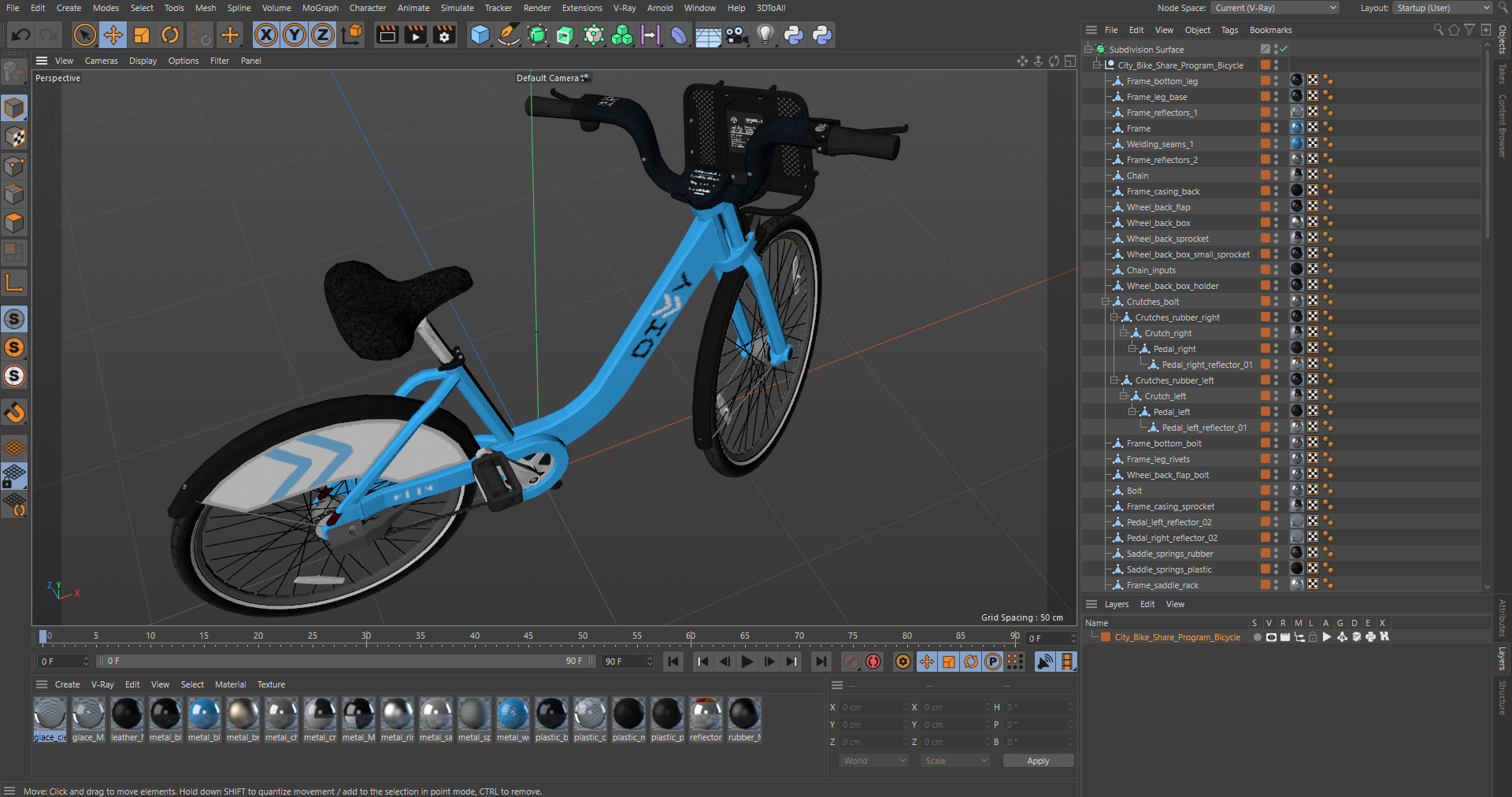The image size is (1512, 797).
Task: Click Render View clapperboard icon
Action: pos(387,35)
